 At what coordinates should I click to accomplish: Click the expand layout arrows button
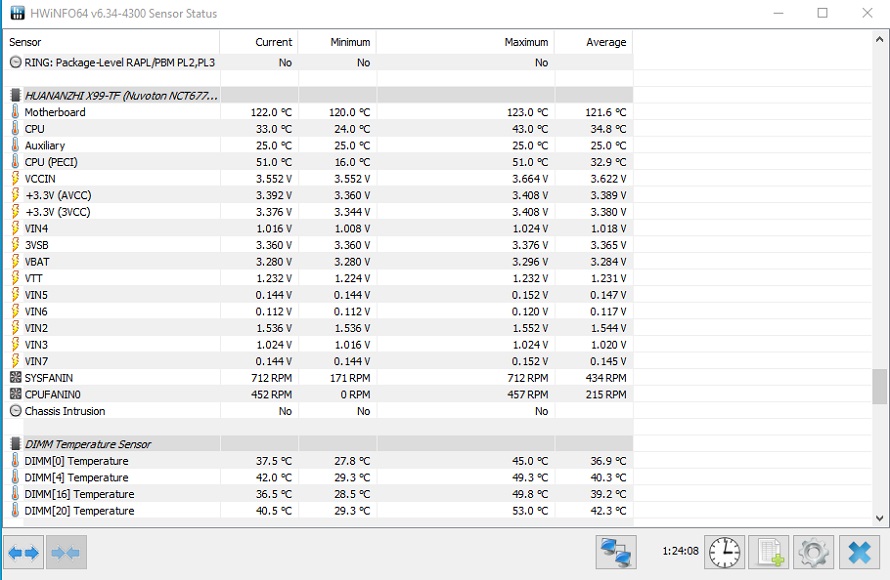coord(23,552)
